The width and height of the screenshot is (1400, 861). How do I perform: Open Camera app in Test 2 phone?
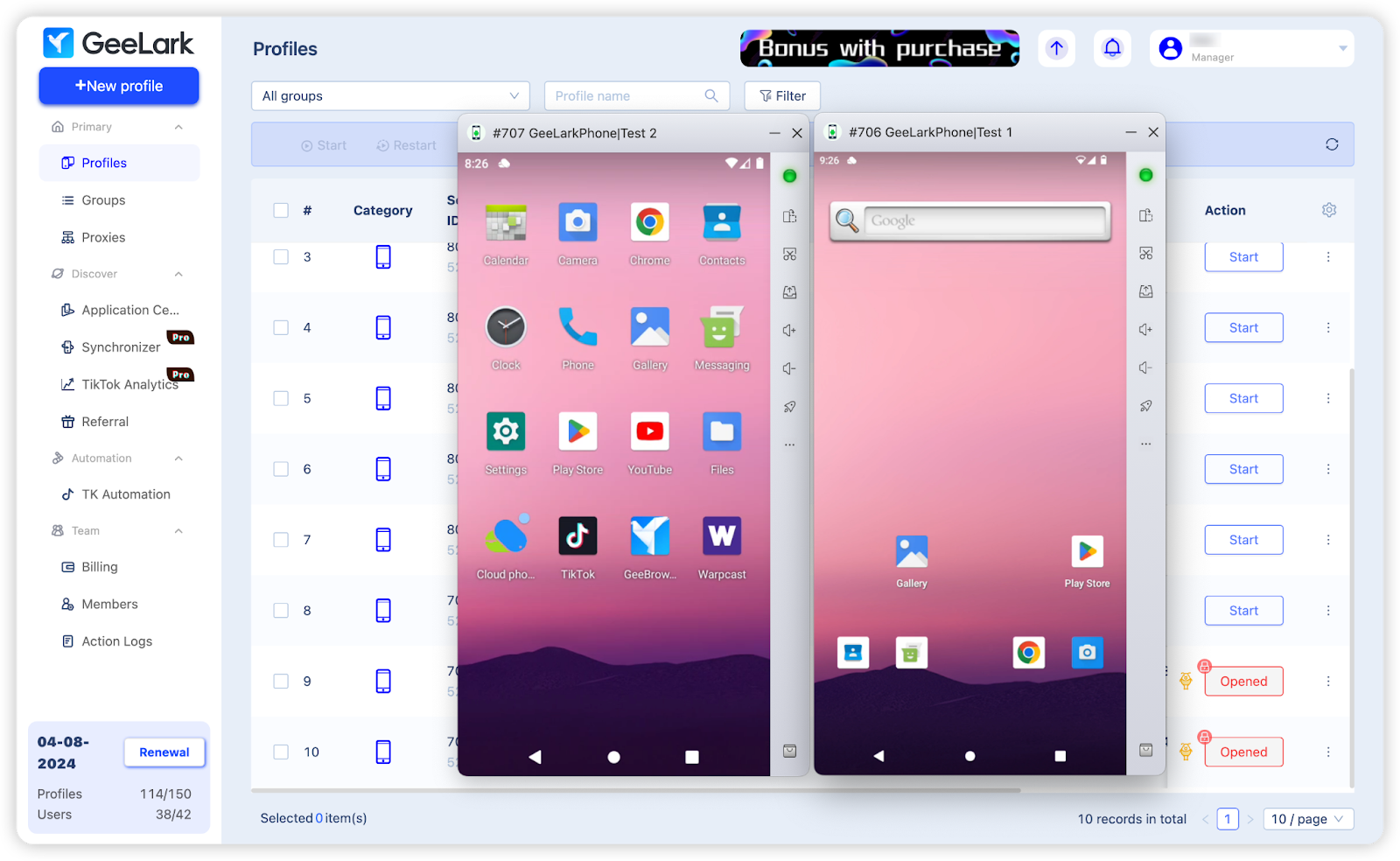pyautogui.click(x=577, y=222)
